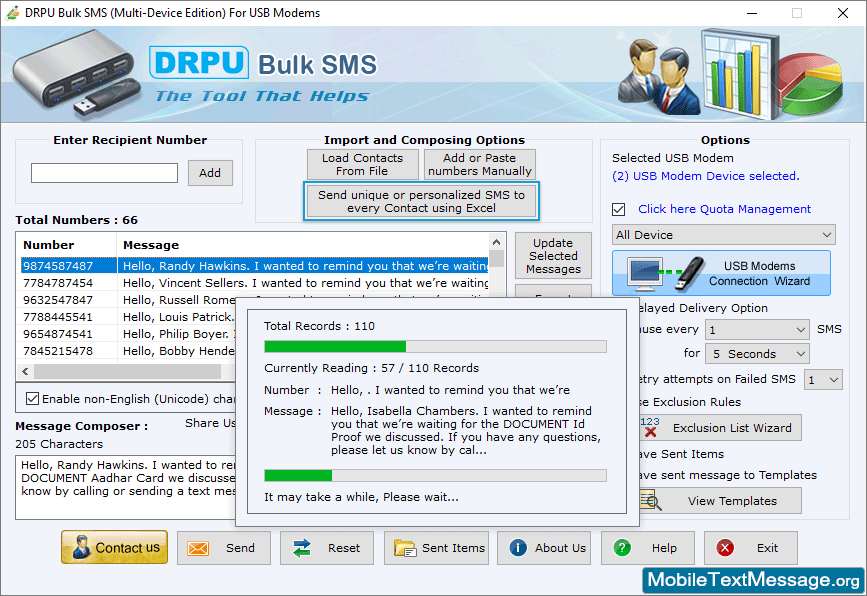The image size is (867, 596).
Task: Click Add or Paste numbers Manually button
Action: tap(479, 165)
